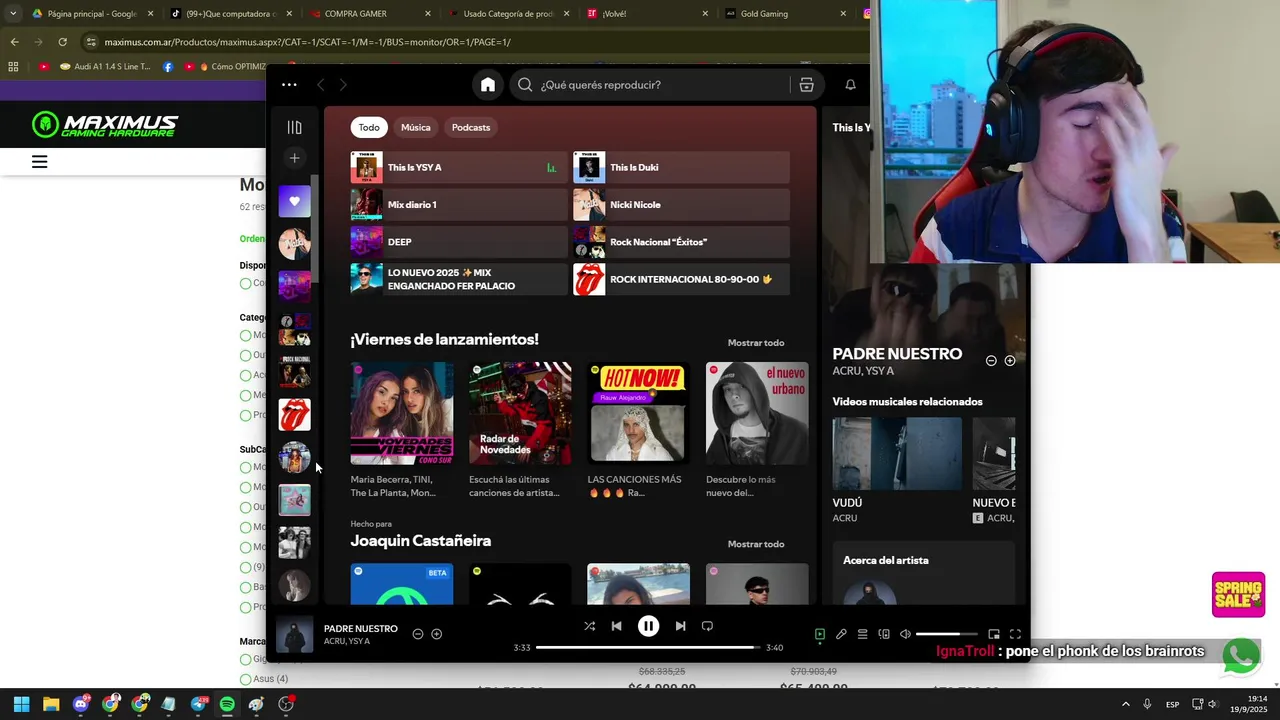Go forward in Spotify navigation
Image resolution: width=1280 pixels, height=720 pixels.
(343, 85)
